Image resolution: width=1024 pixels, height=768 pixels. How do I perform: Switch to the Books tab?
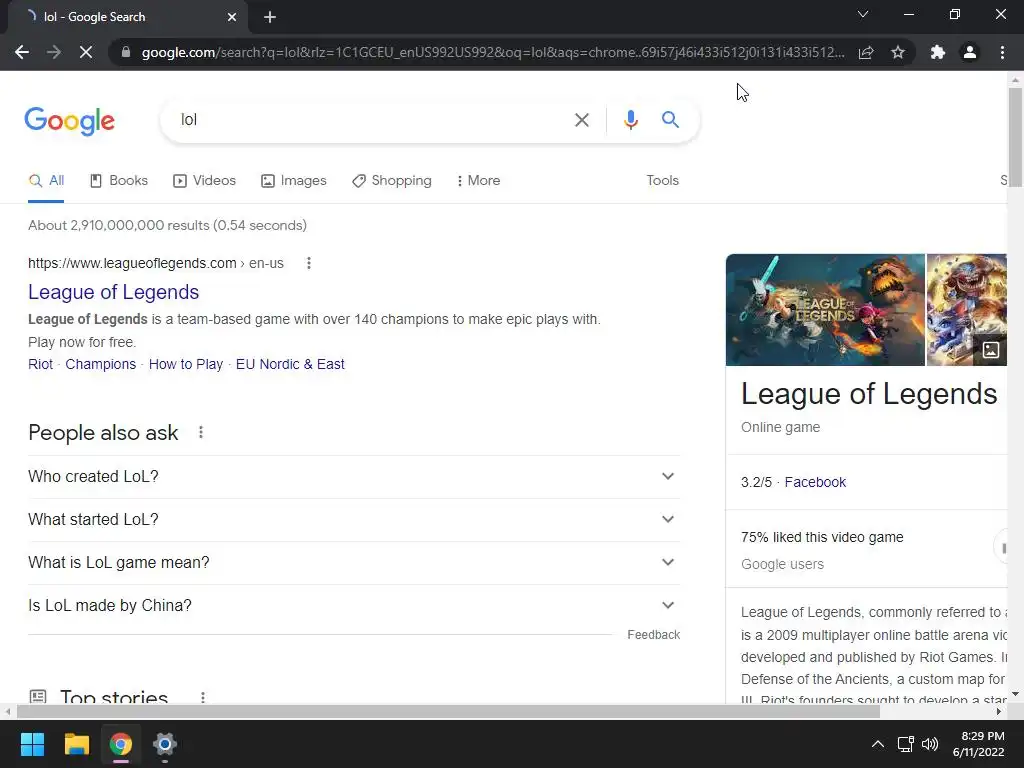[x=119, y=180]
